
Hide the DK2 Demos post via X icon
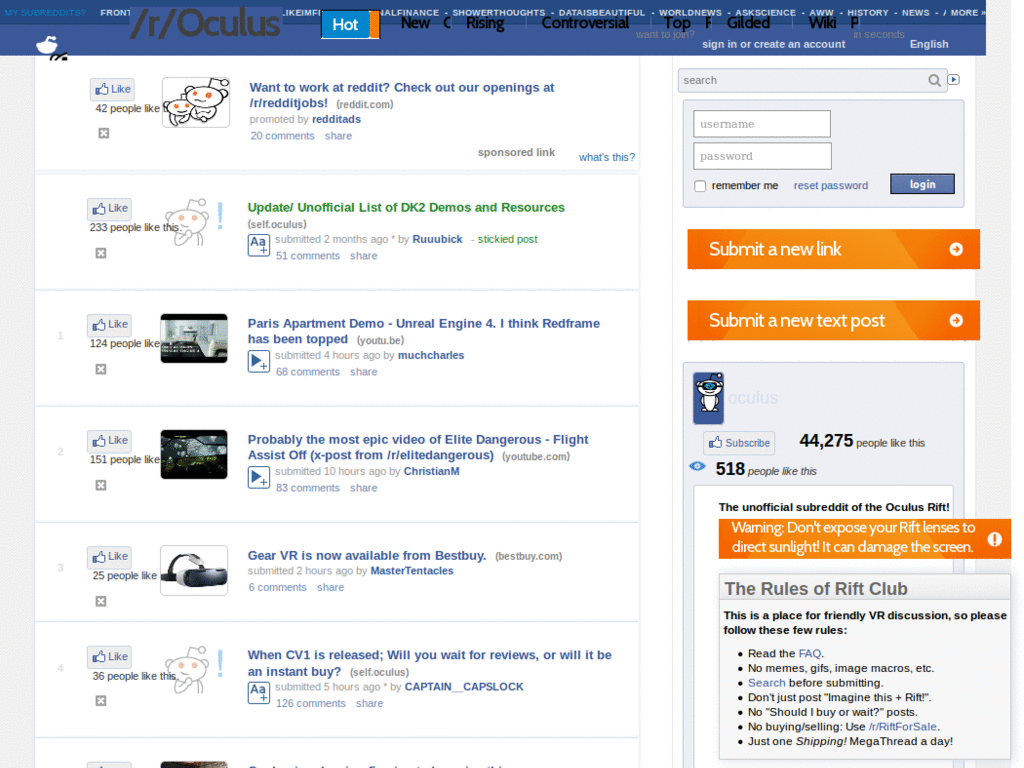point(101,253)
